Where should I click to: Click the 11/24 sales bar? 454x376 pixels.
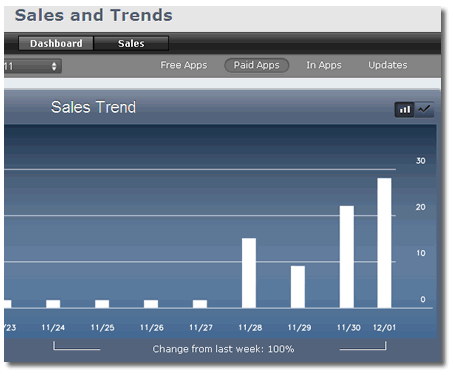tap(53, 304)
